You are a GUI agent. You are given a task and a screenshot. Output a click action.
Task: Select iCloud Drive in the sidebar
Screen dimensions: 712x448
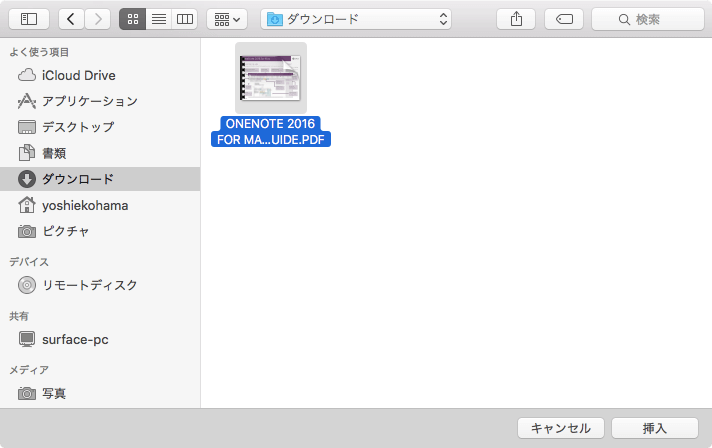pyautogui.click(x=100, y=75)
